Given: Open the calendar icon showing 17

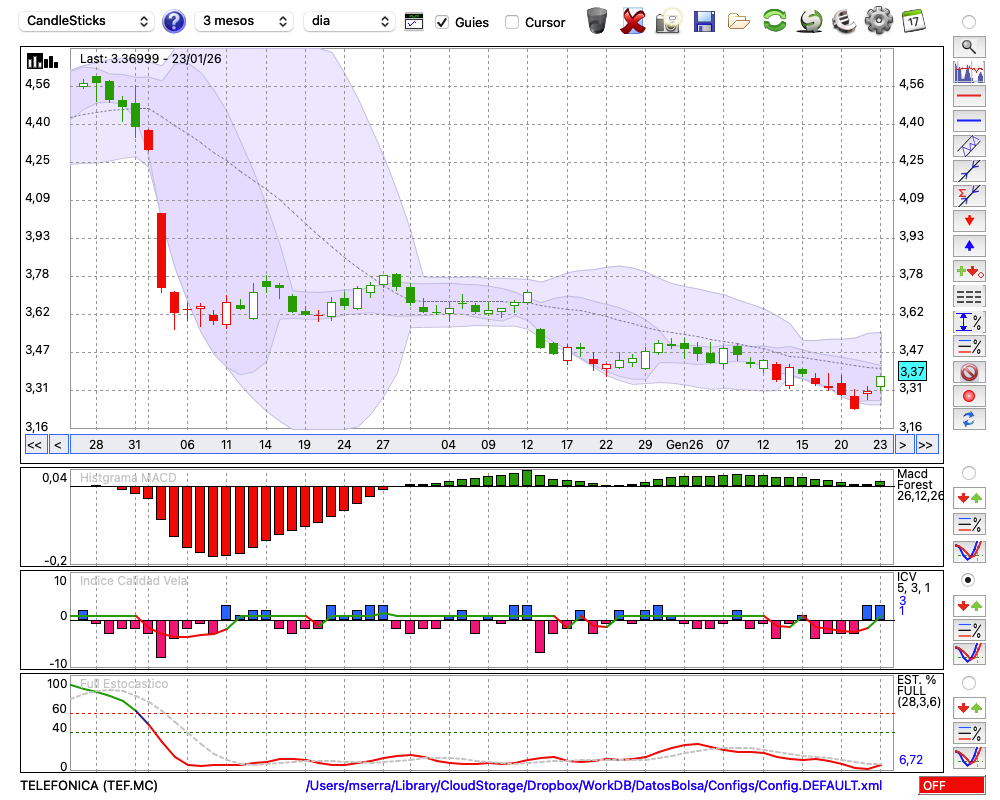Looking at the screenshot, I should click(913, 20).
